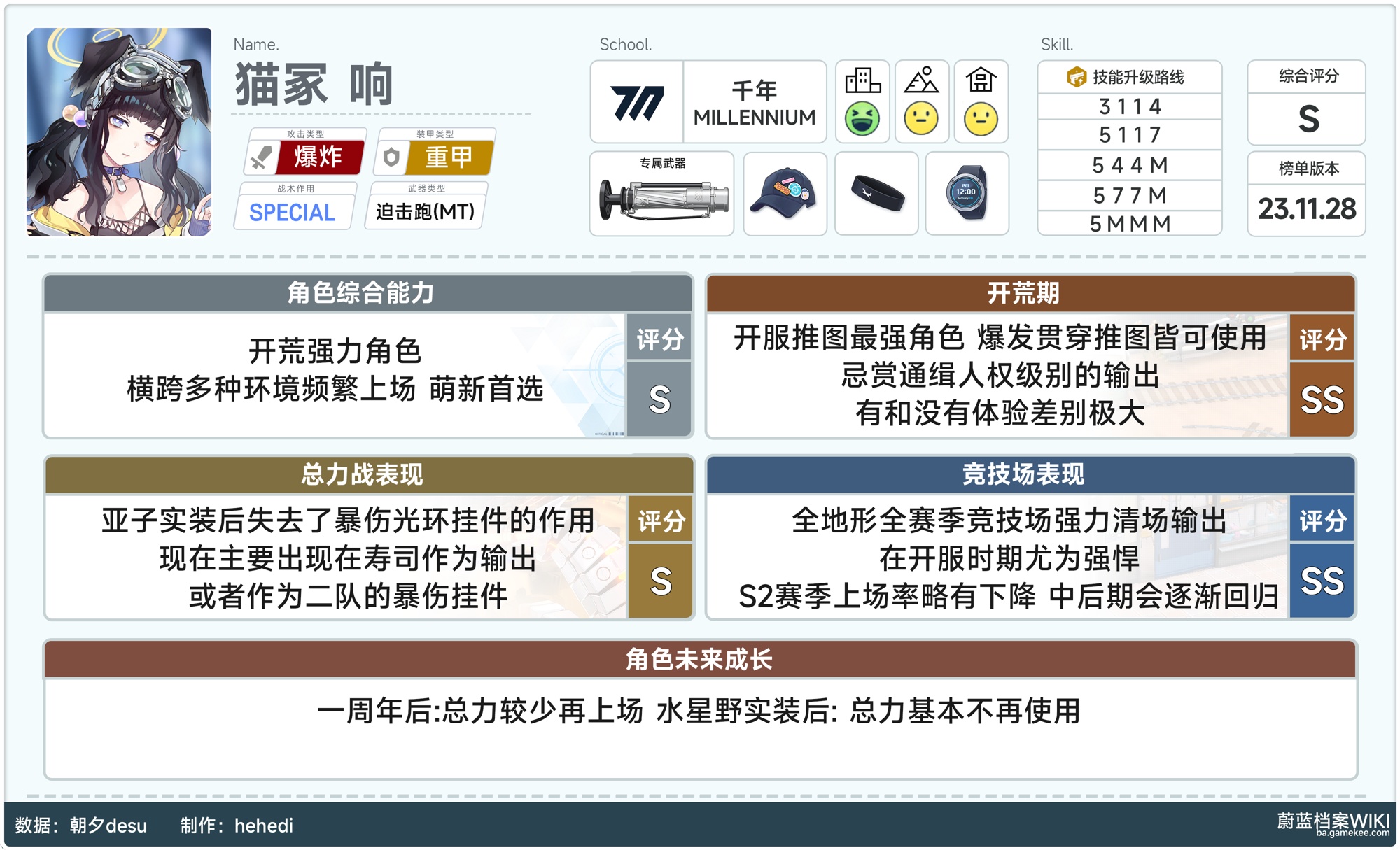Select the 迫击跑(MT) weapon type label
Image resolution: width=1400 pixels, height=850 pixels.
[x=425, y=212]
